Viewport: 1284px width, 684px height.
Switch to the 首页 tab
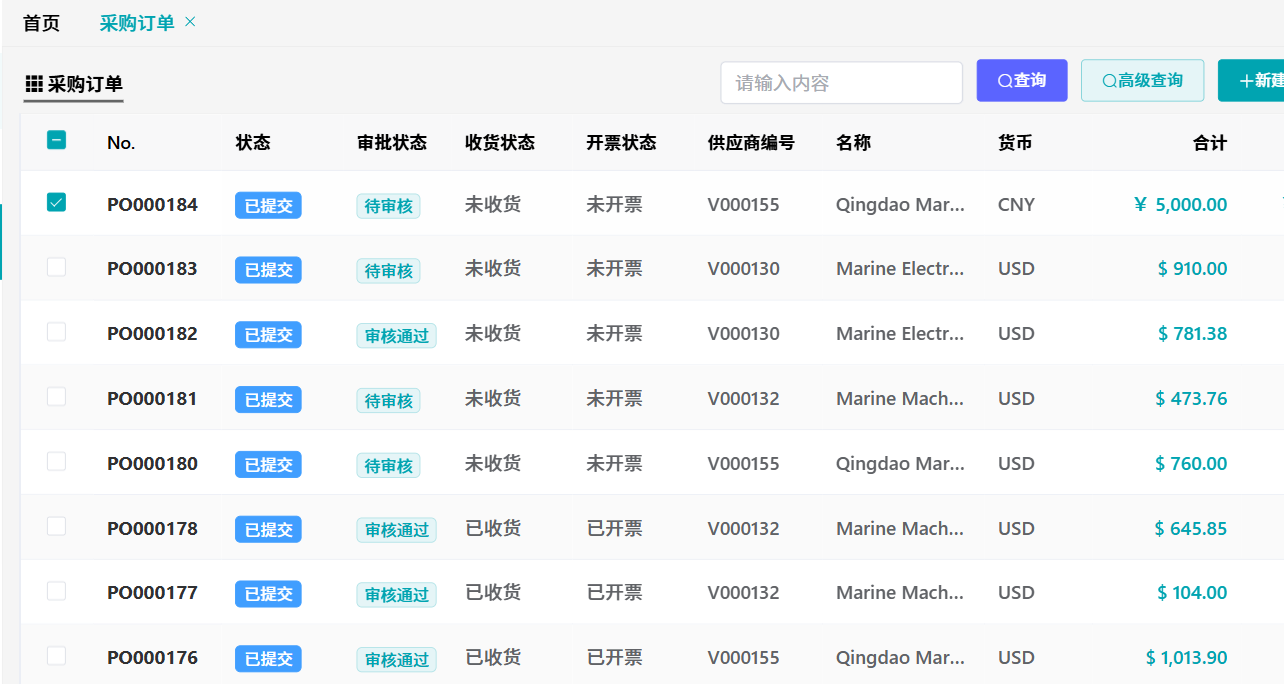point(42,23)
